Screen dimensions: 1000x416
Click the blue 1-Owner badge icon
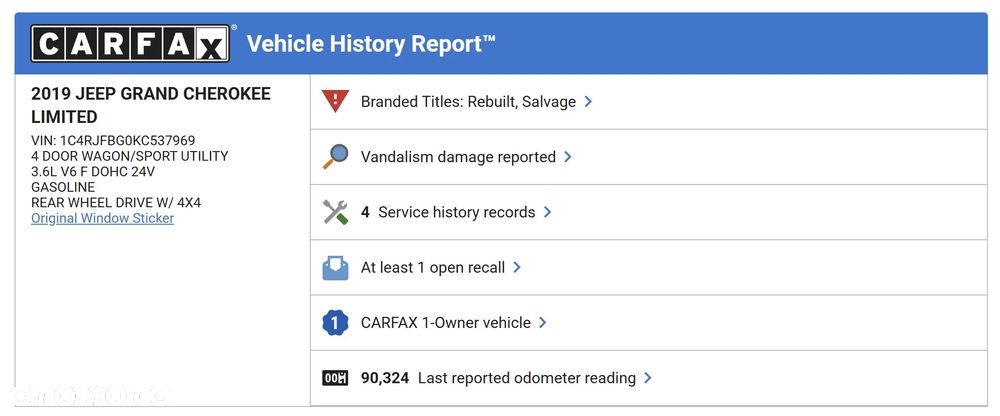(335, 323)
